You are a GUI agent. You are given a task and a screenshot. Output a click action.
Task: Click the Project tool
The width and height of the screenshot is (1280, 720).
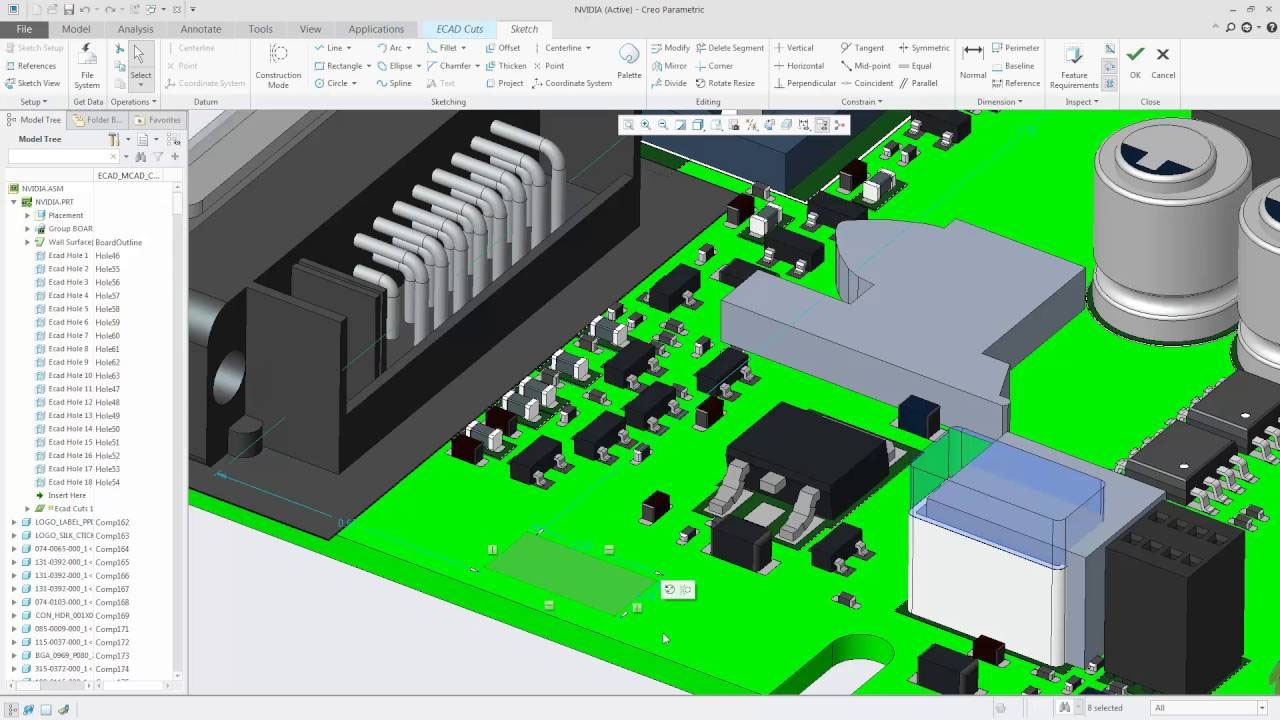point(504,83)
